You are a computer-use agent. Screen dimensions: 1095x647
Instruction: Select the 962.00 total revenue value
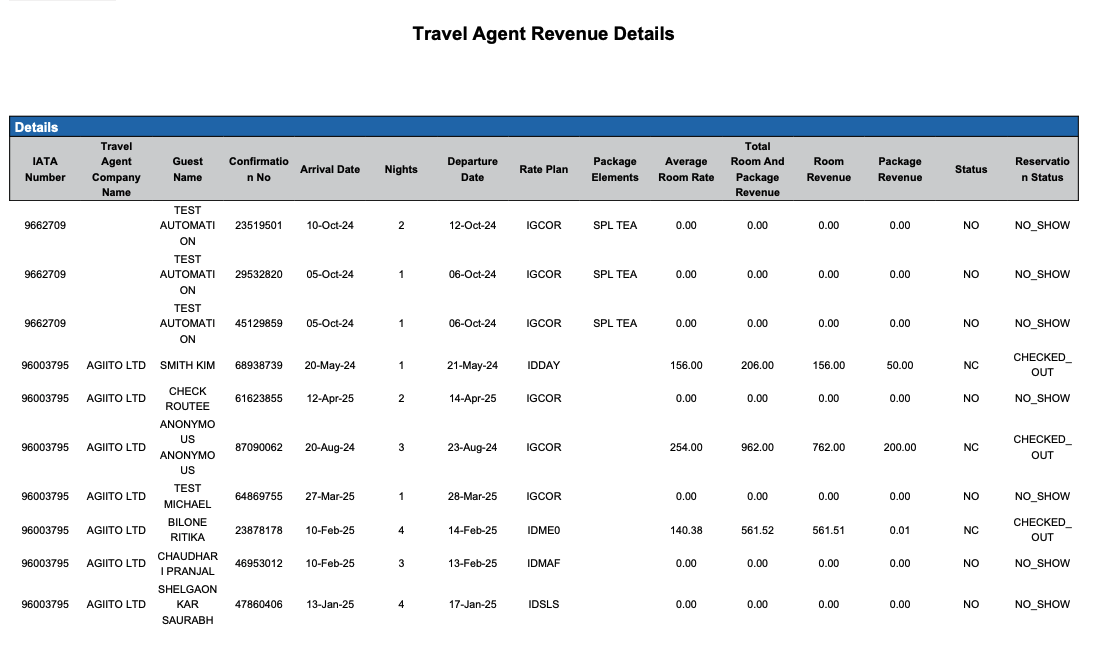coord(757,447)
